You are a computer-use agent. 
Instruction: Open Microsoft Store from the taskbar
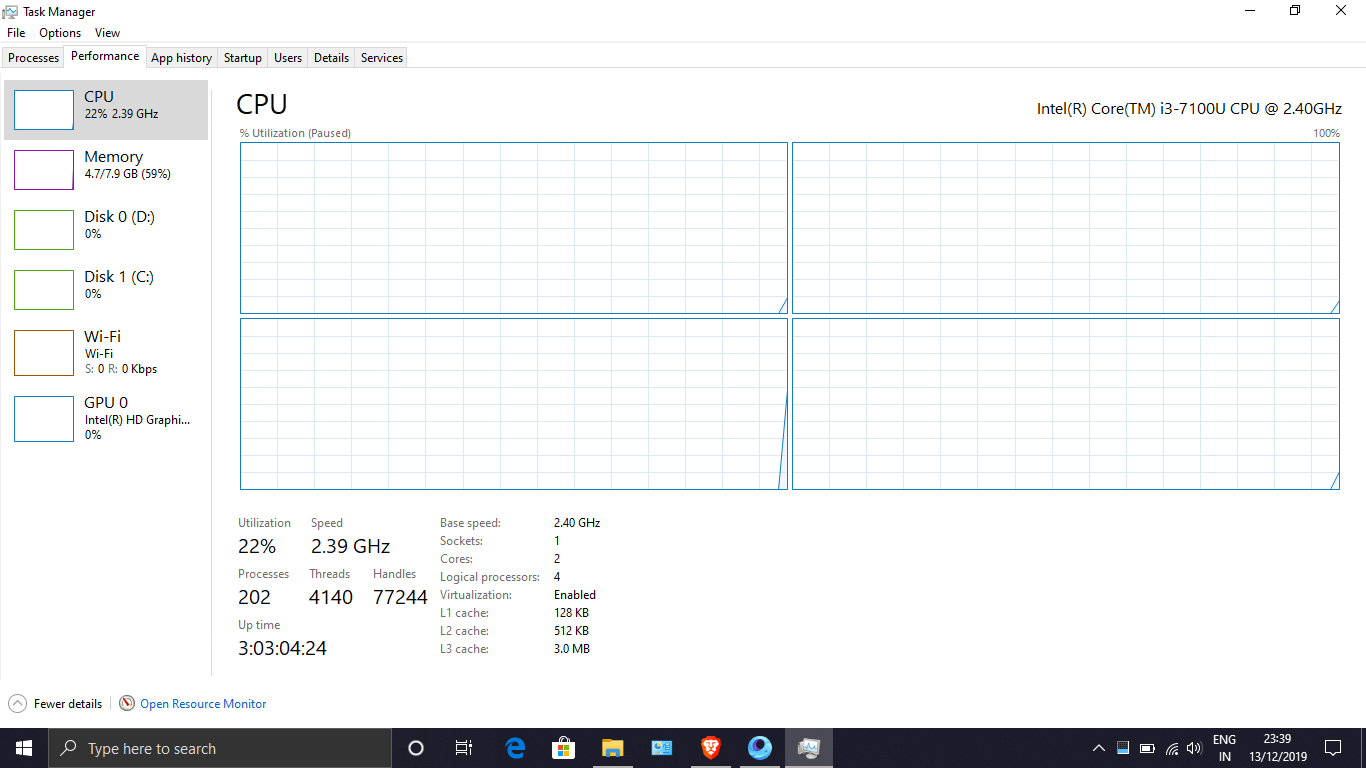pos(564,748)
